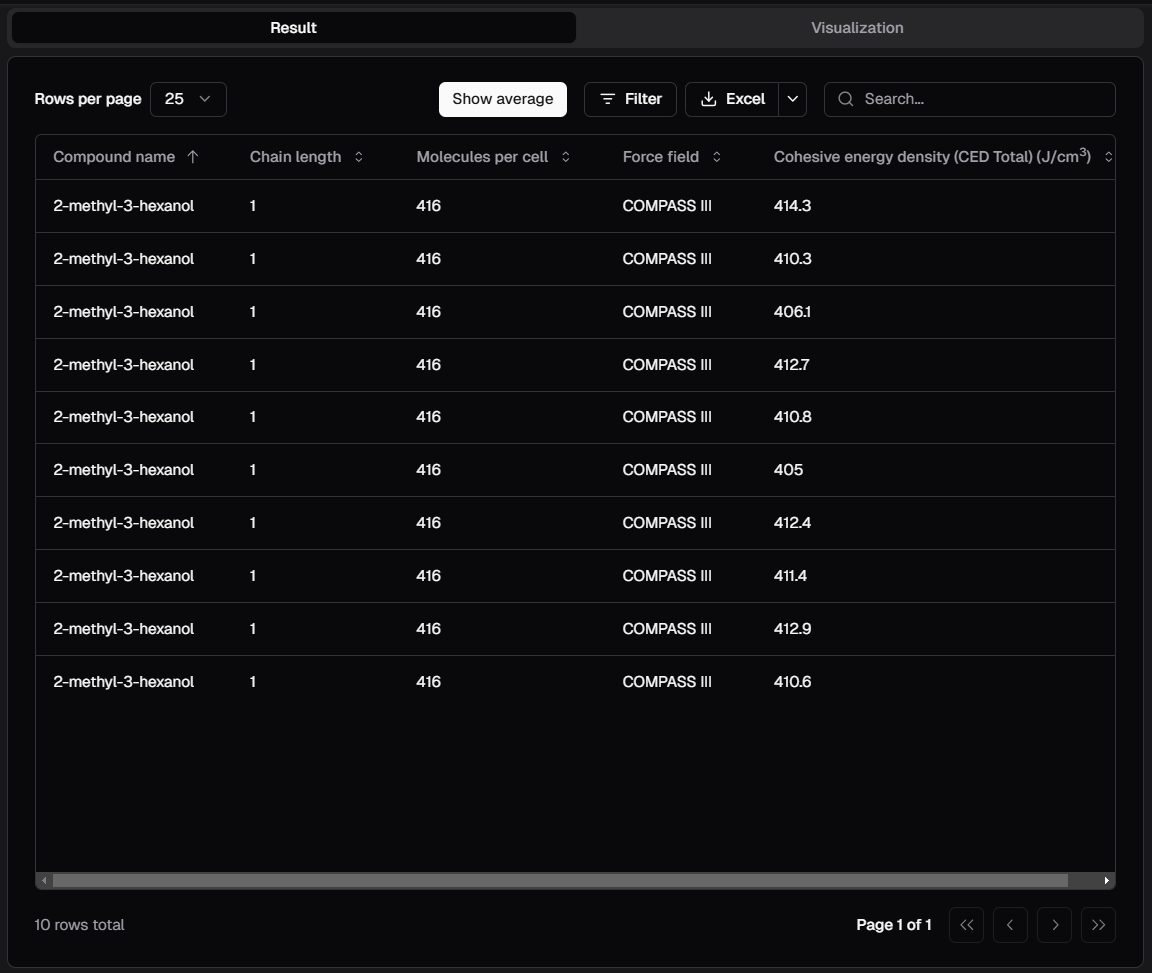Click the horizontal scrollbar left arrow
Image resolution: width=1152 pixels, height=973 pixels.
[44, 881]
